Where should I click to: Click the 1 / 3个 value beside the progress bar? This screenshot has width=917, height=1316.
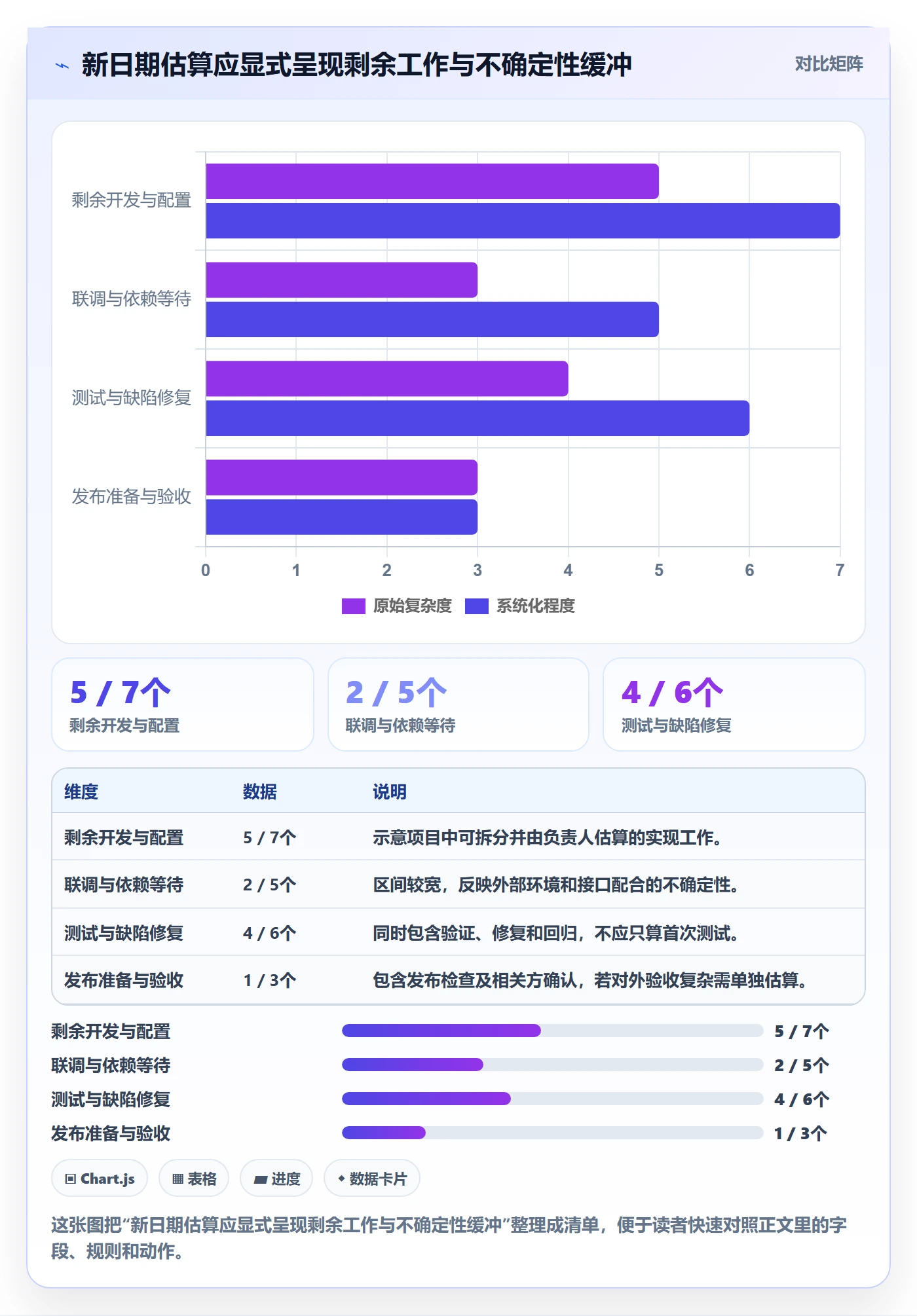pyautogui.click(x=801, y=1133)
